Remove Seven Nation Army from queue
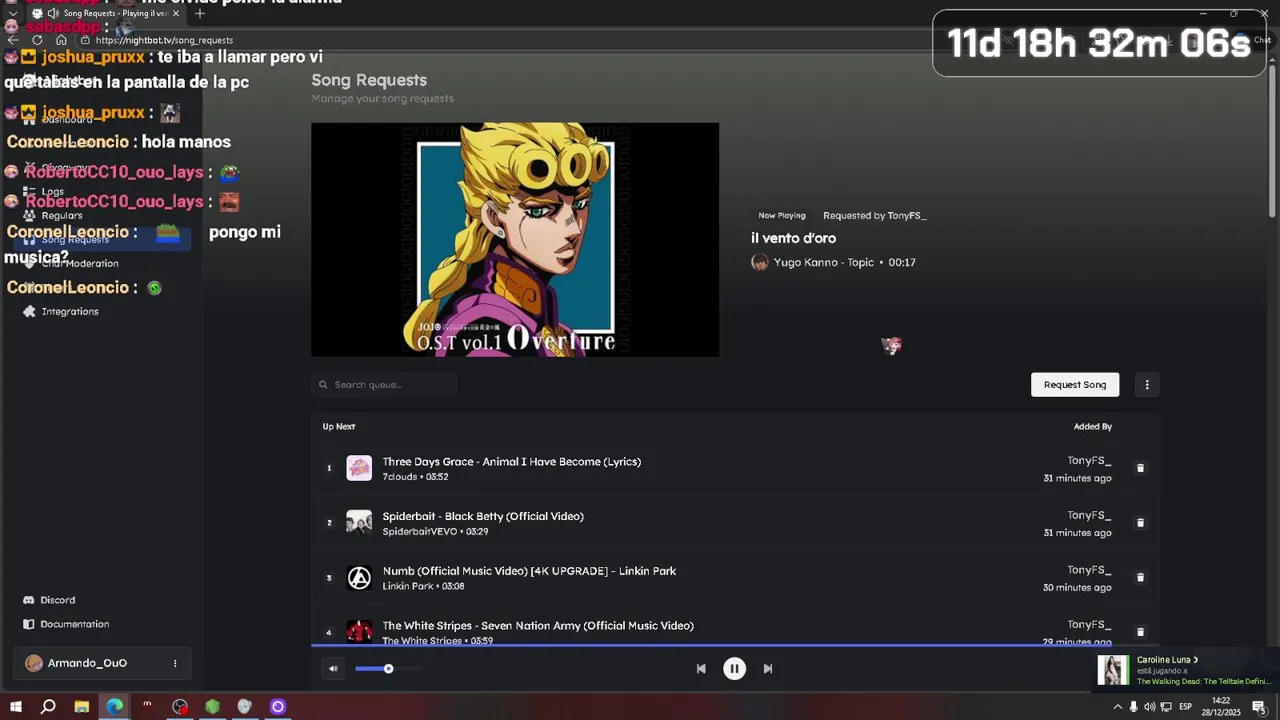Image resolution: width=1280 pixels, height=720 pixels. [x=1140, y=632]
